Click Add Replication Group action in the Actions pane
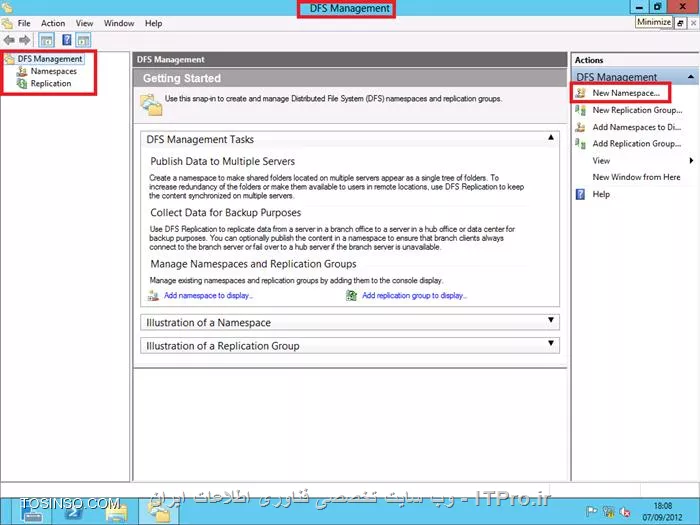The width and height of the screenshot is (700, 525). (637, 144)
